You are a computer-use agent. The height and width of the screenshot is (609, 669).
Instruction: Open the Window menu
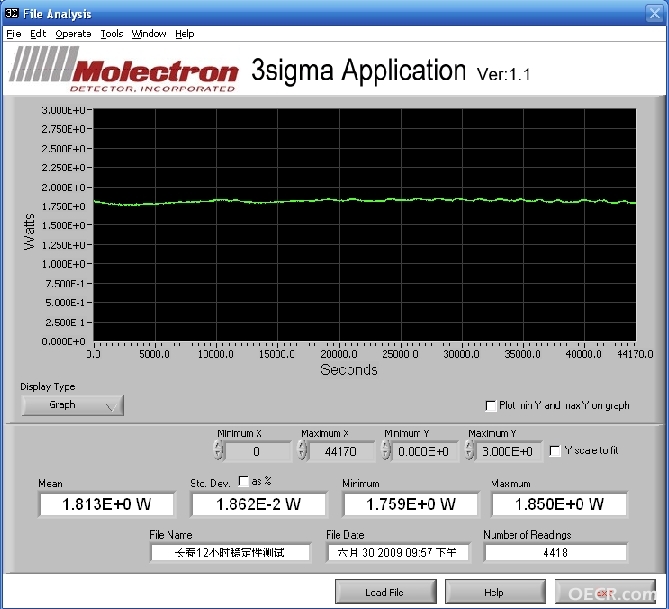(148, 34)
